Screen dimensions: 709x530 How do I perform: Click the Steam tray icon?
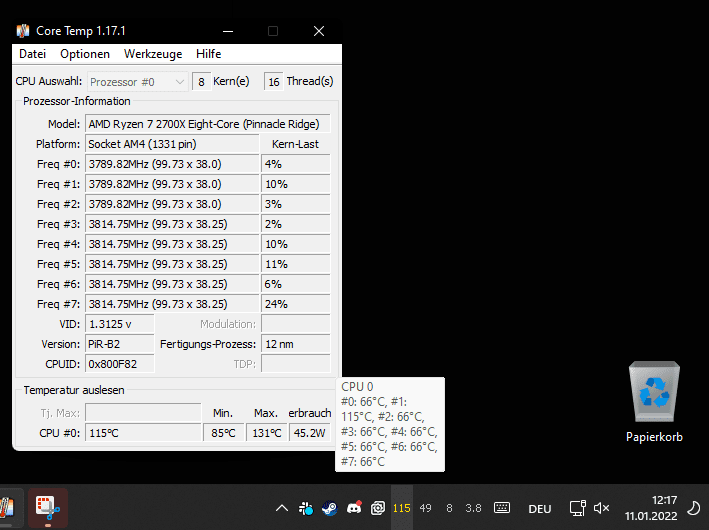pyautogui.click(x=330, y=508)
